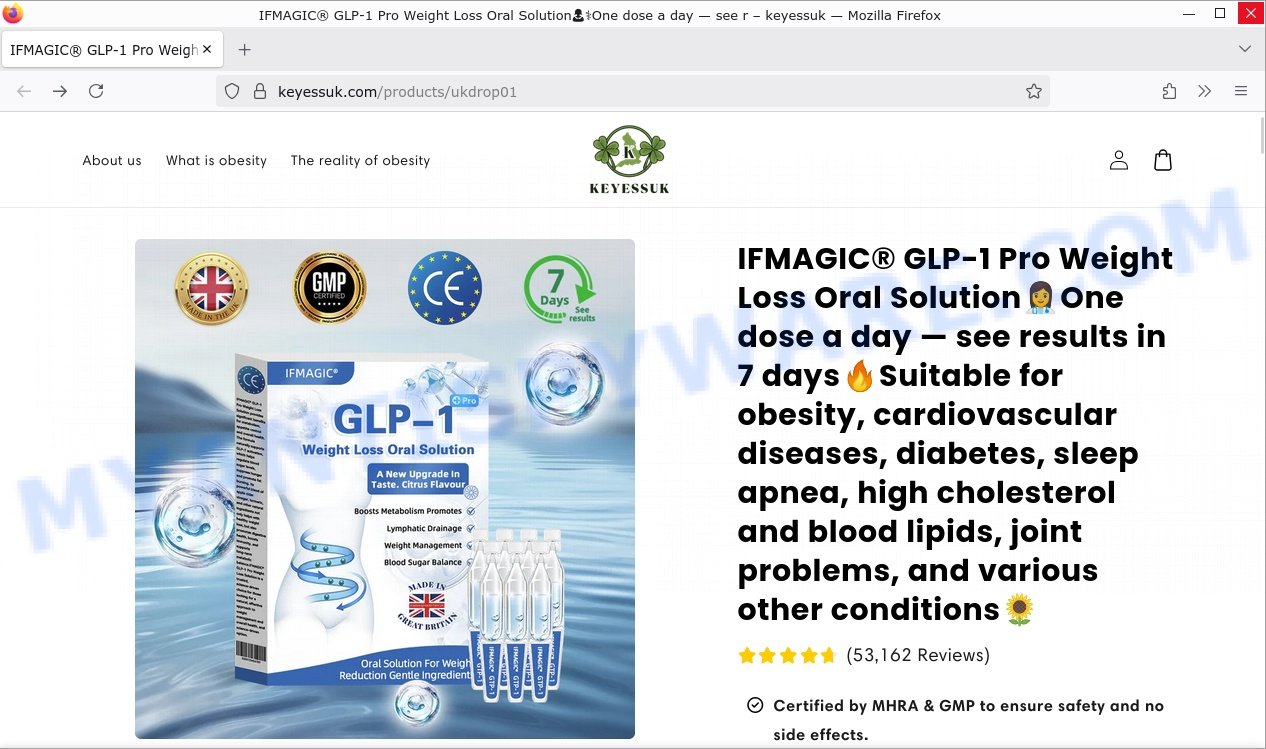Image resolution: width=1266 pixels, height=749 pixels.
Task: Open What is obesity page
Action: click(x=216, y=160)
